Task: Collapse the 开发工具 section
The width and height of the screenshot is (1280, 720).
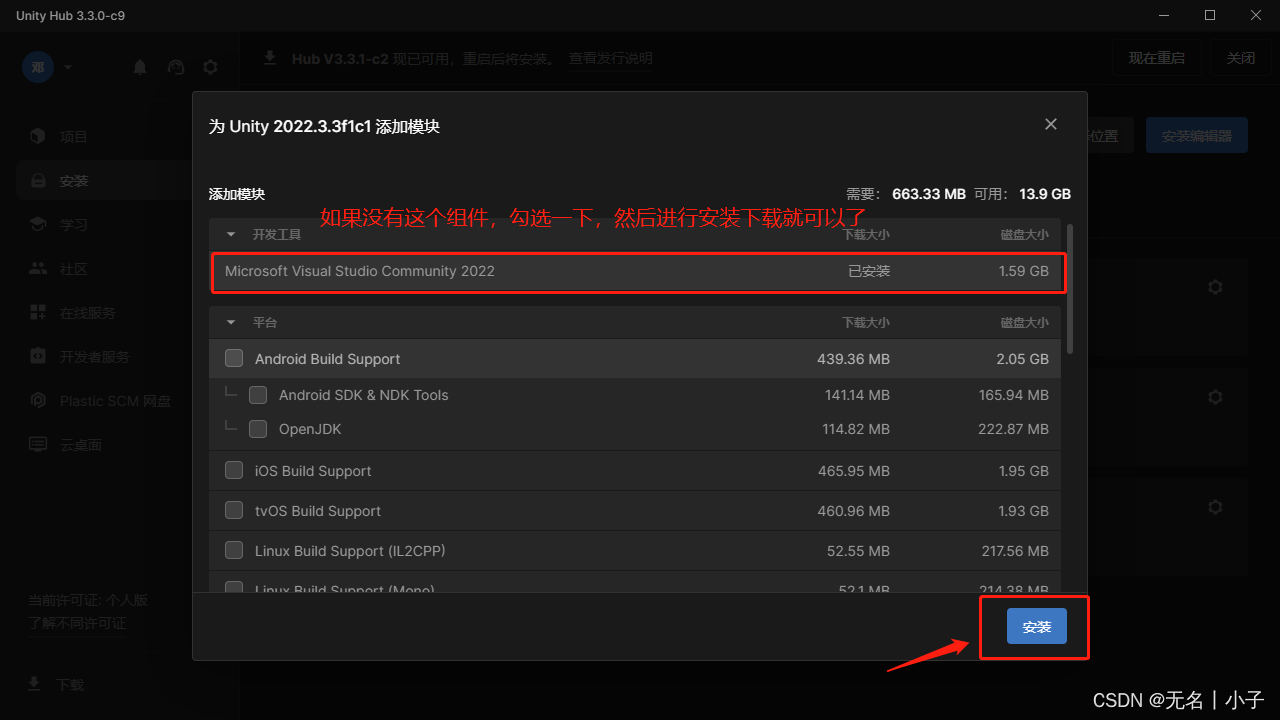Action: click(231, 235)
